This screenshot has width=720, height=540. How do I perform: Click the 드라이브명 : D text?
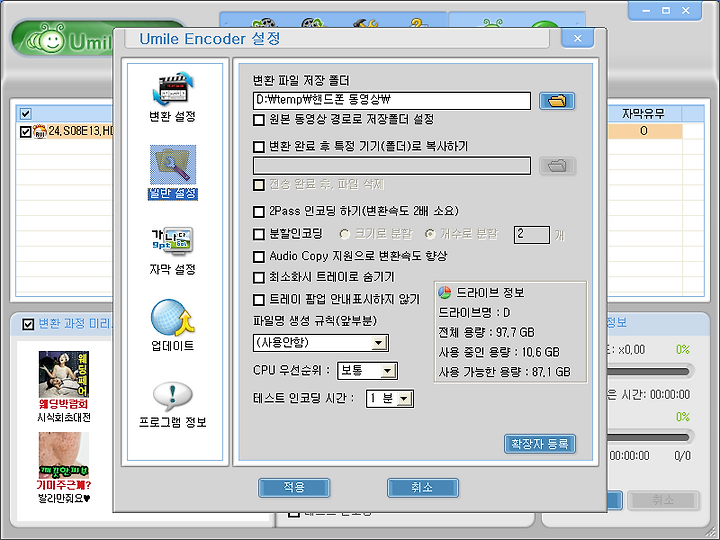coord(475,312)
